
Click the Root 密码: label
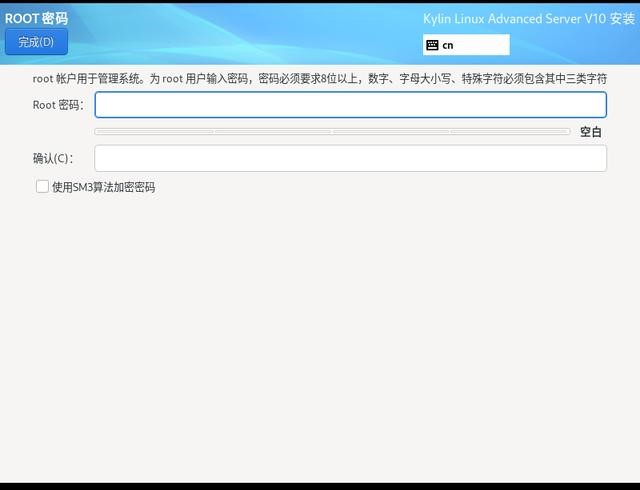coord(58,105)
